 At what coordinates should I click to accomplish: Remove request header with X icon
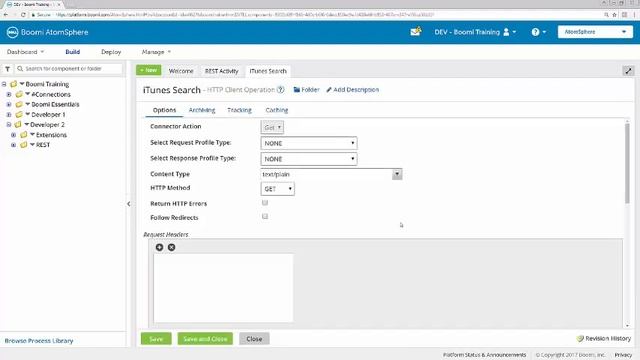171,247
